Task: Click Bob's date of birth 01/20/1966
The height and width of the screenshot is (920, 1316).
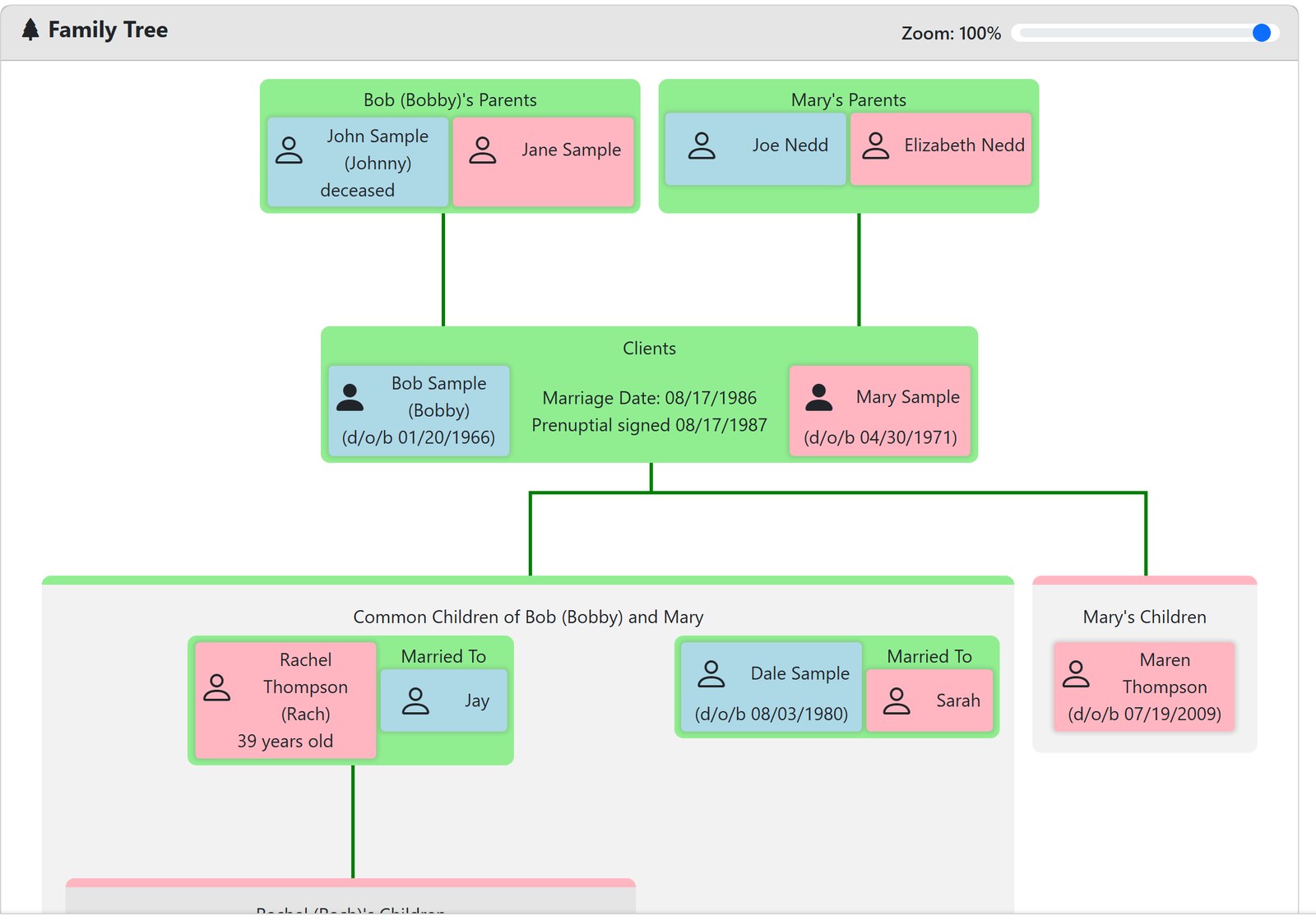Action: (x=419, y=437)
